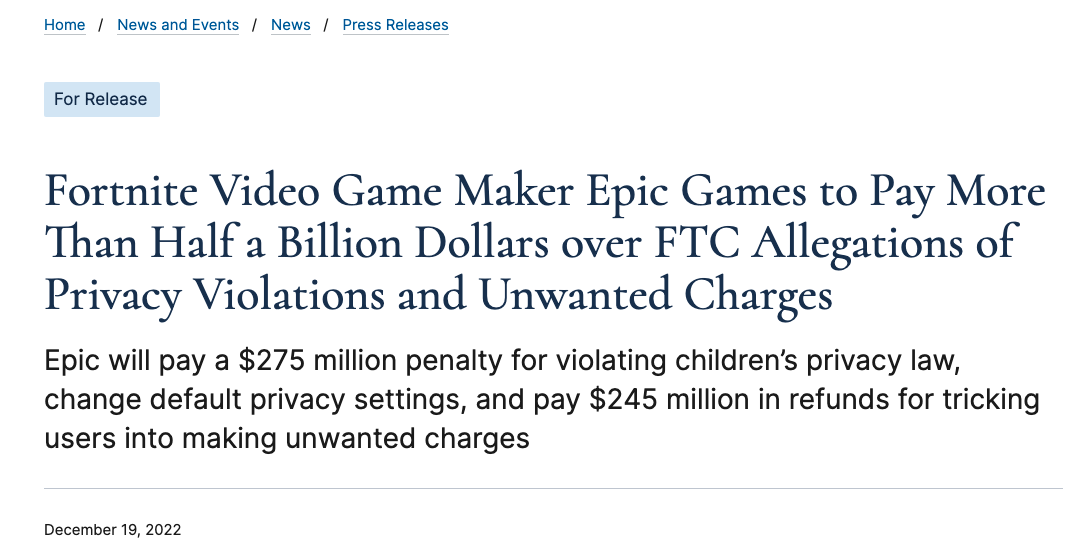The image size is (1082, 555).
Task: Click the For Release tag
Action: tap(101, 99)
